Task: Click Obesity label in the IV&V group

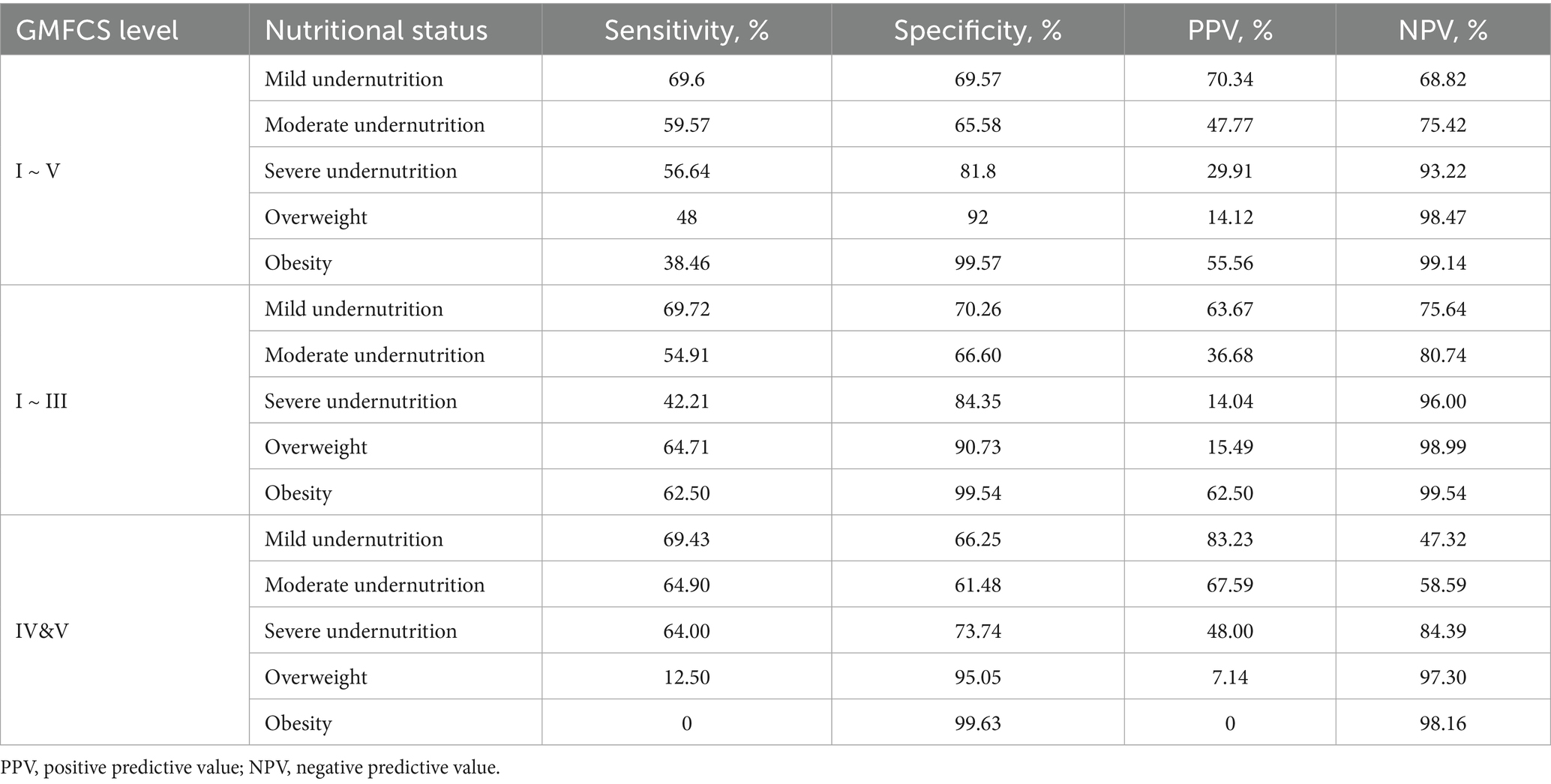Action: 298,723
